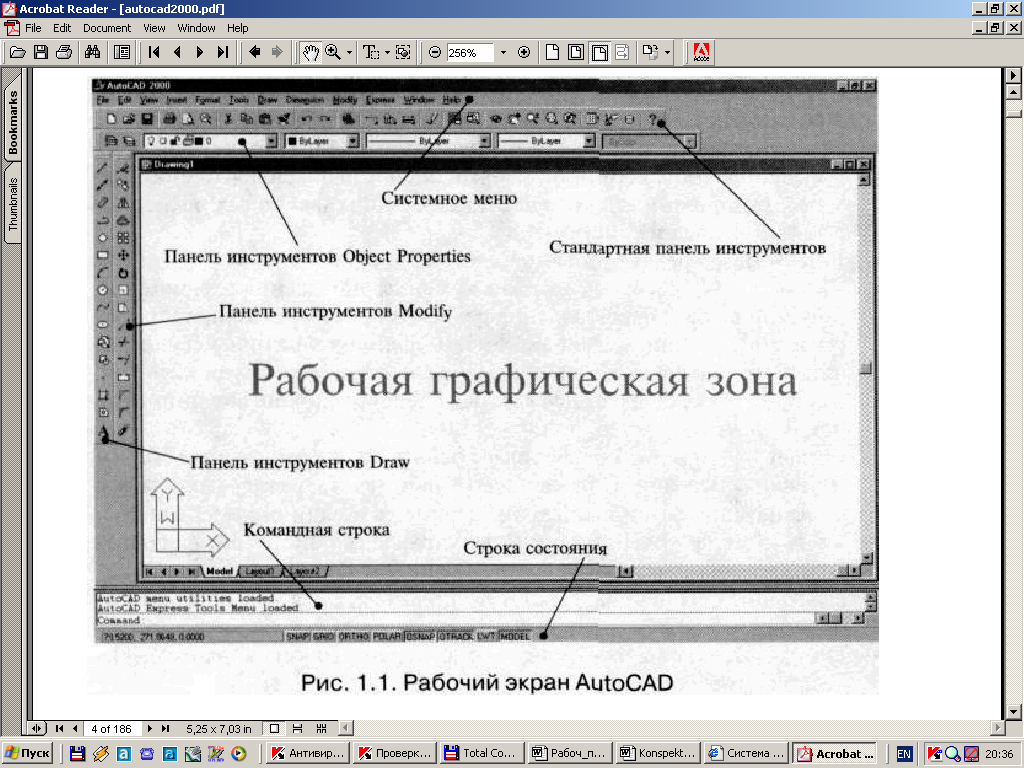Print the document using the printer icon
The height and width of the screenshot is (768, 1024).
(64, 52)
